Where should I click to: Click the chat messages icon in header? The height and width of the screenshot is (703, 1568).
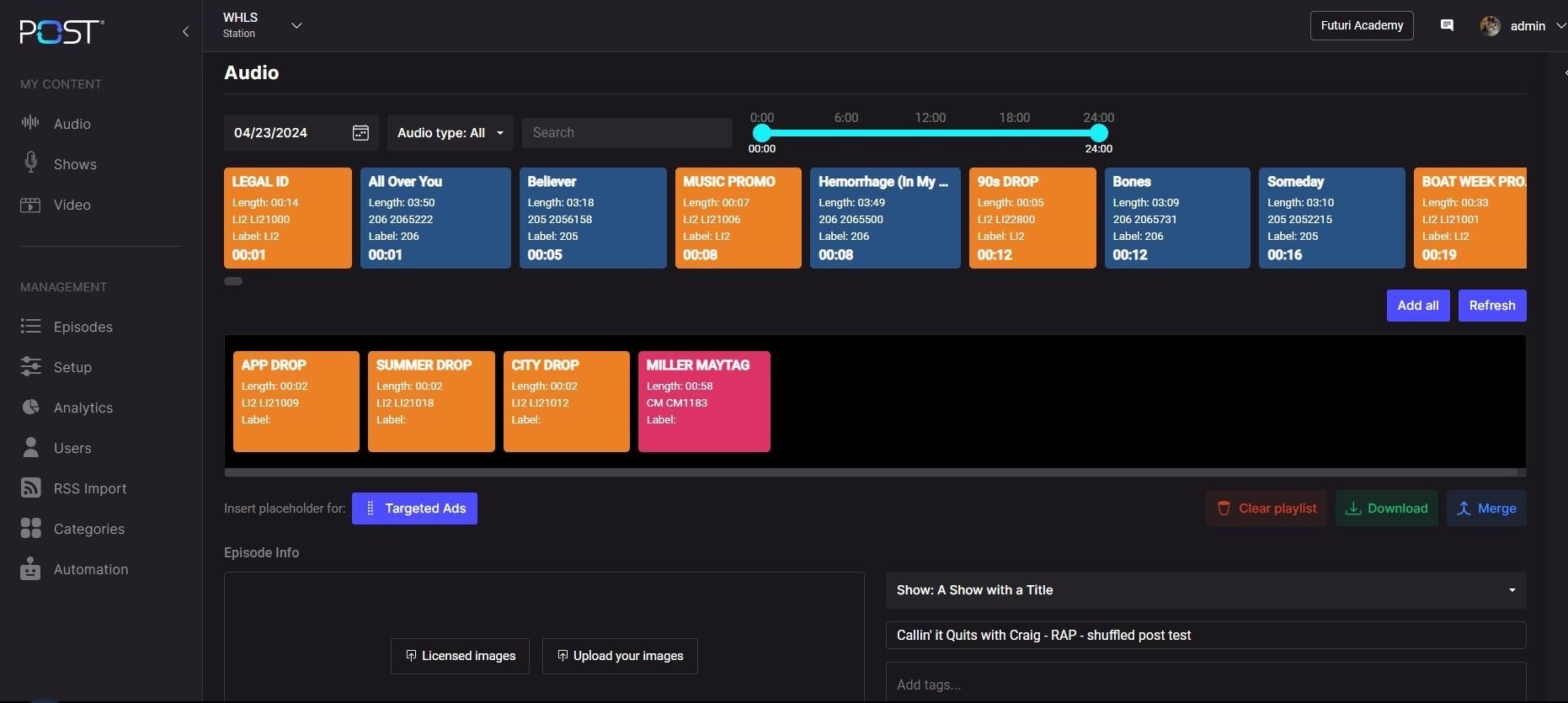coord(1447,25)
